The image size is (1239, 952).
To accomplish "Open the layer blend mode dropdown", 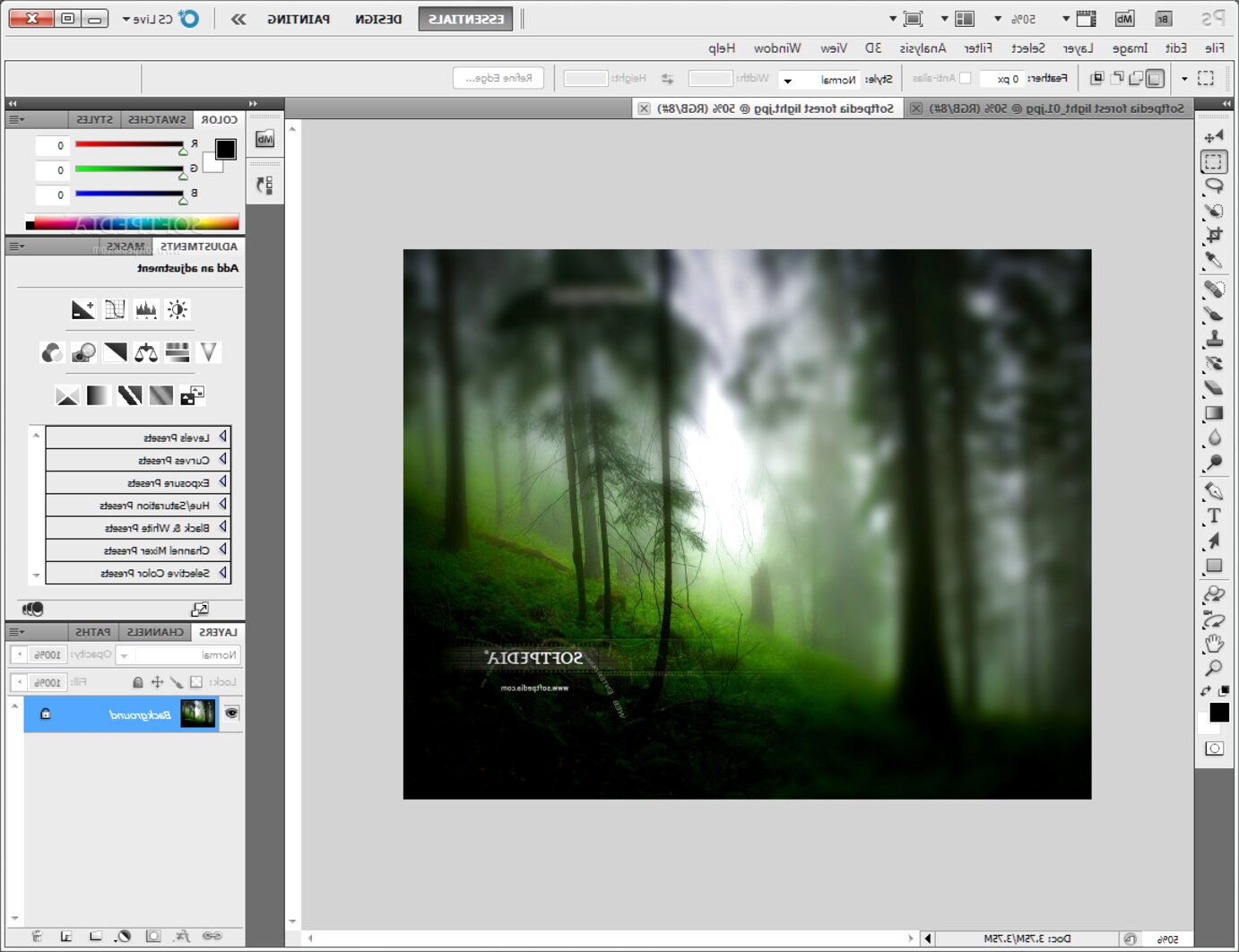I will (178, 655).
